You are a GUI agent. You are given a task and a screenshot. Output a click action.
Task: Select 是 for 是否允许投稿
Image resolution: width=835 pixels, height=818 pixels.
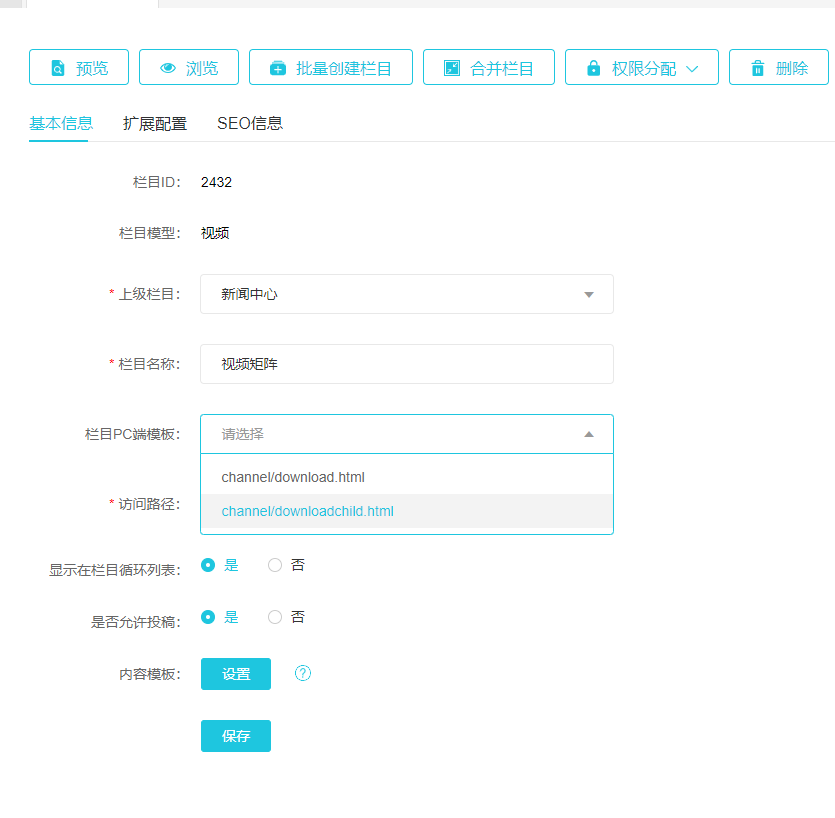(x=208, y=617)
